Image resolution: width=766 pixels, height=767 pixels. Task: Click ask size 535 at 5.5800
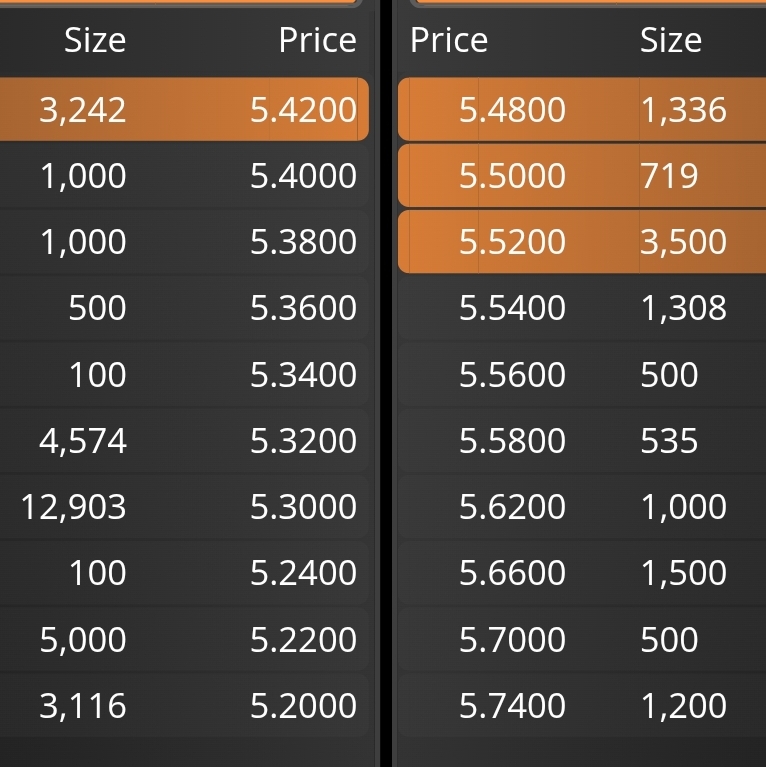[x=669, y=441]
